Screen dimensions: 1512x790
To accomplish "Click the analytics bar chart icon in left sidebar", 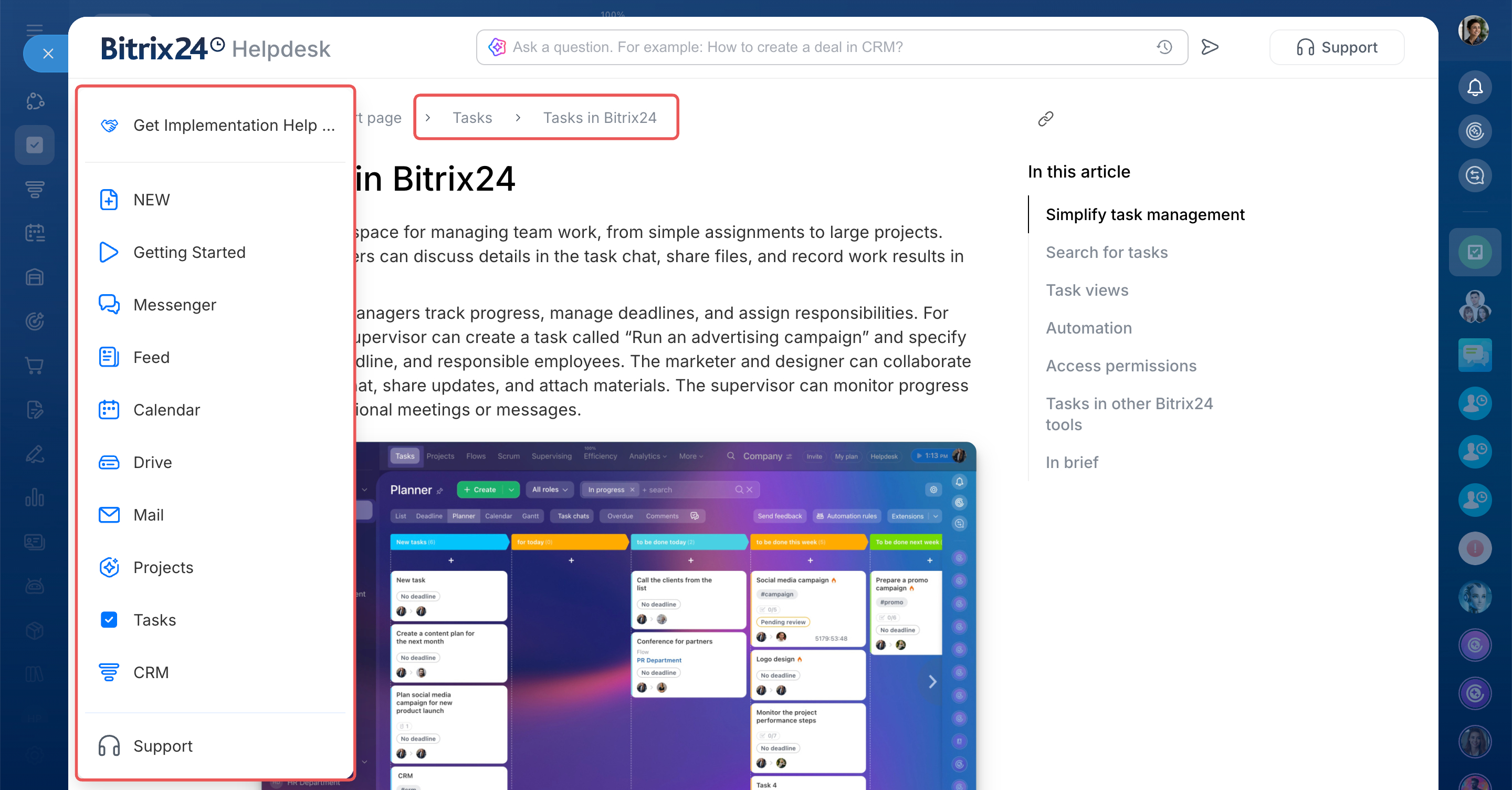I will click(x=35, y=498).
